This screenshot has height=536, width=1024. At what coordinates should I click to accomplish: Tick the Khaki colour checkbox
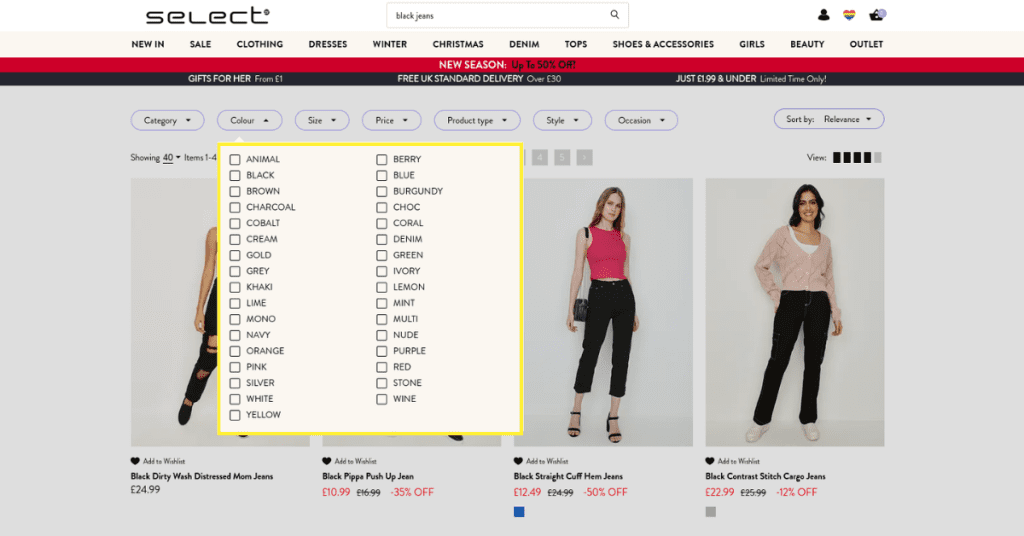point(235,287)
